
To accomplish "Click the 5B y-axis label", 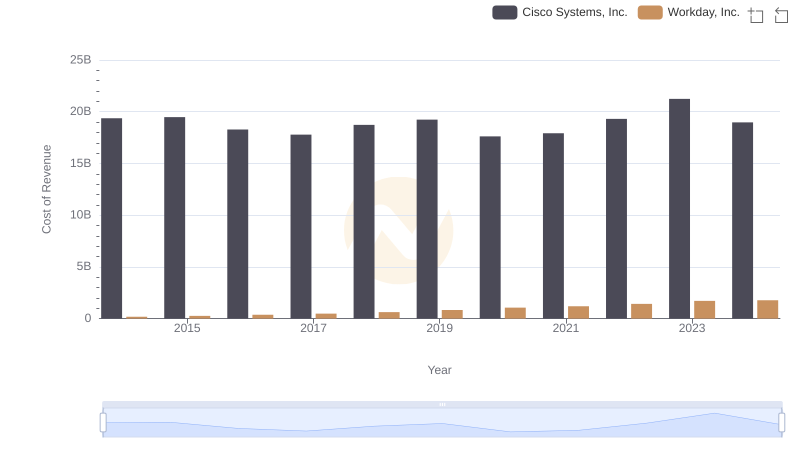I will pyautogui.click(x=84, y=266).
